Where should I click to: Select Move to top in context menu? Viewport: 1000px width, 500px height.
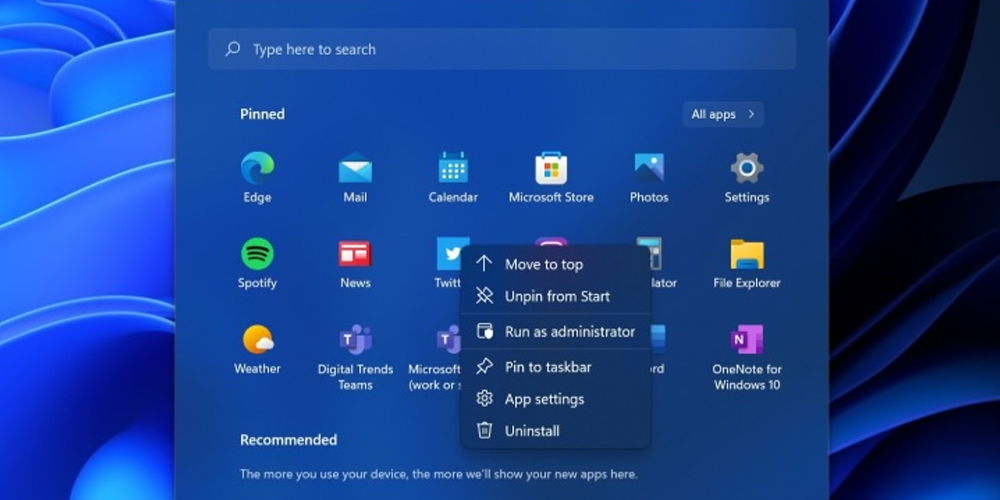tap(555, 264)
